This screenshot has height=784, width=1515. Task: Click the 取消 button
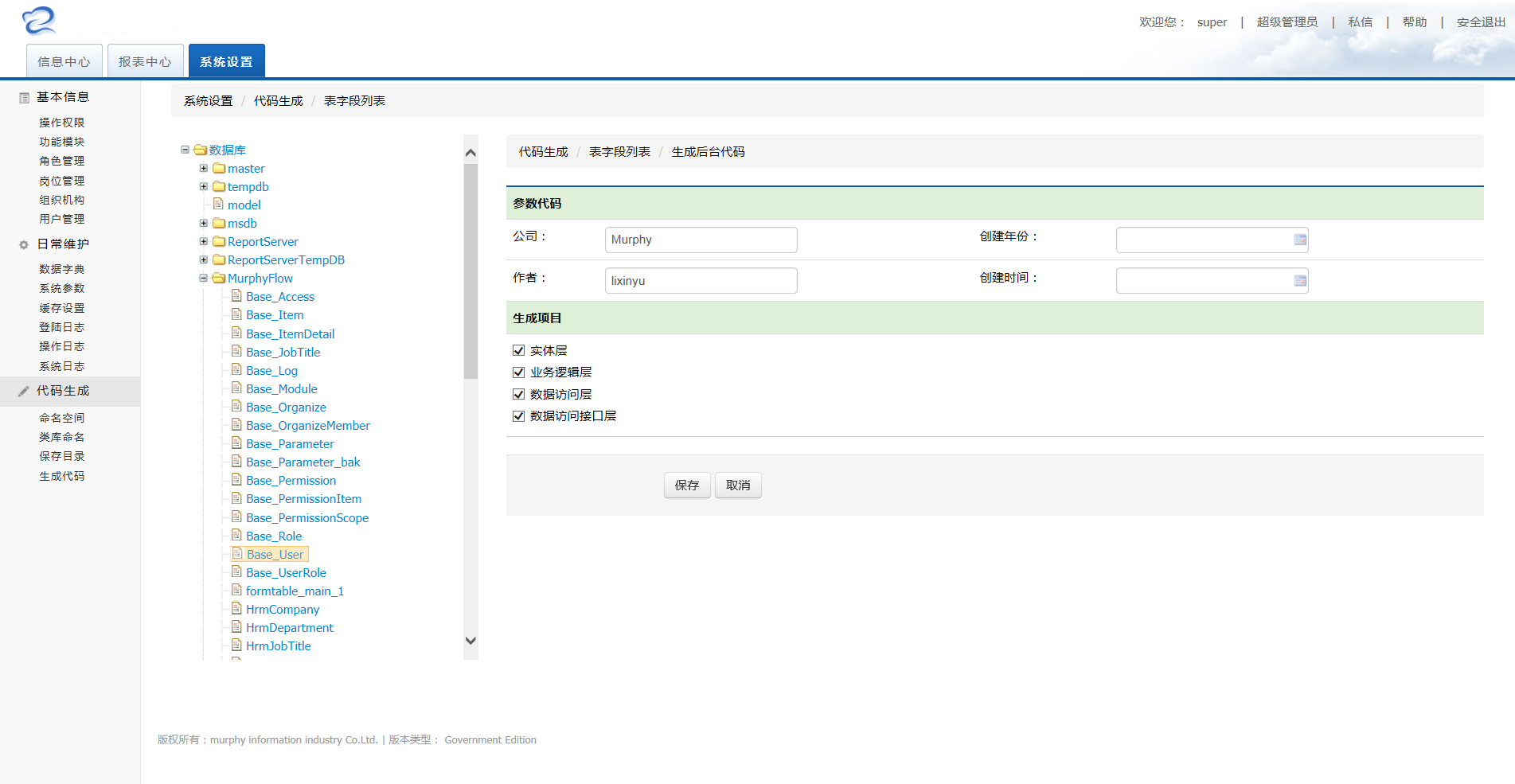click(738, 486)
